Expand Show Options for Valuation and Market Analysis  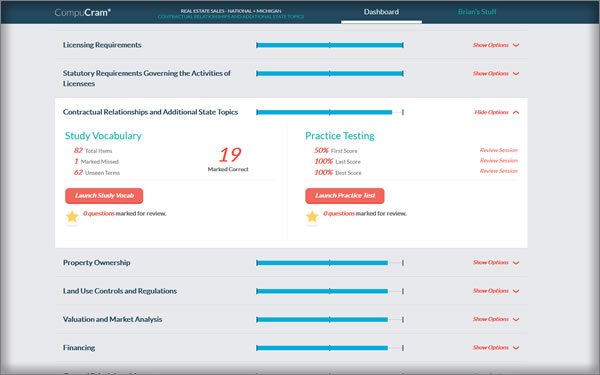click(496, 319)
